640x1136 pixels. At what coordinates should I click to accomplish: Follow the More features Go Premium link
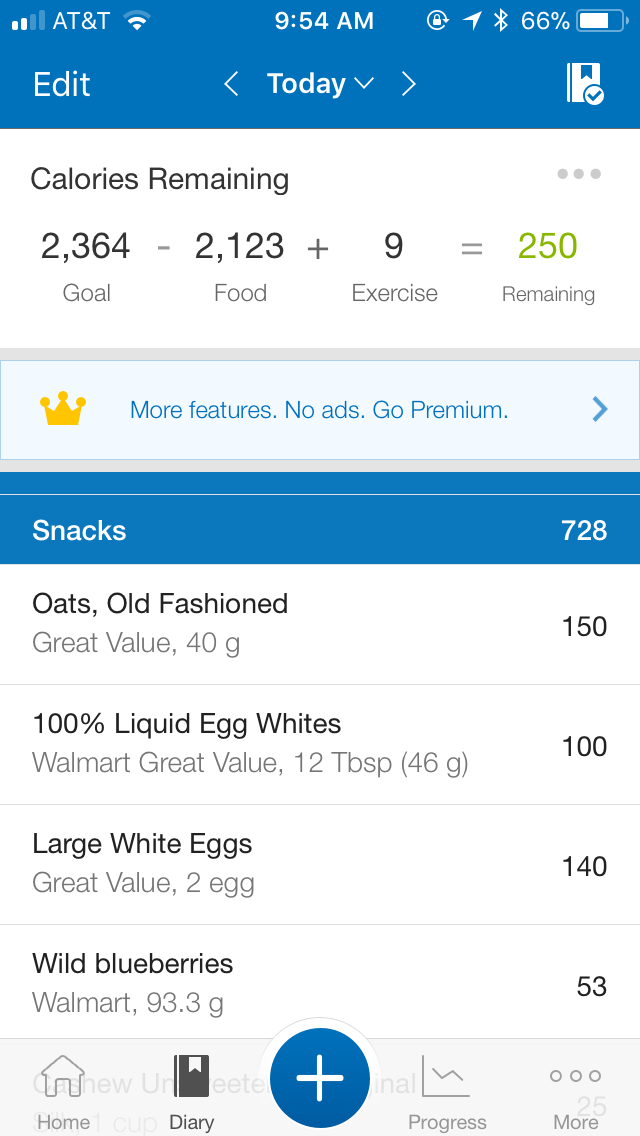click(x=319, y=410)
